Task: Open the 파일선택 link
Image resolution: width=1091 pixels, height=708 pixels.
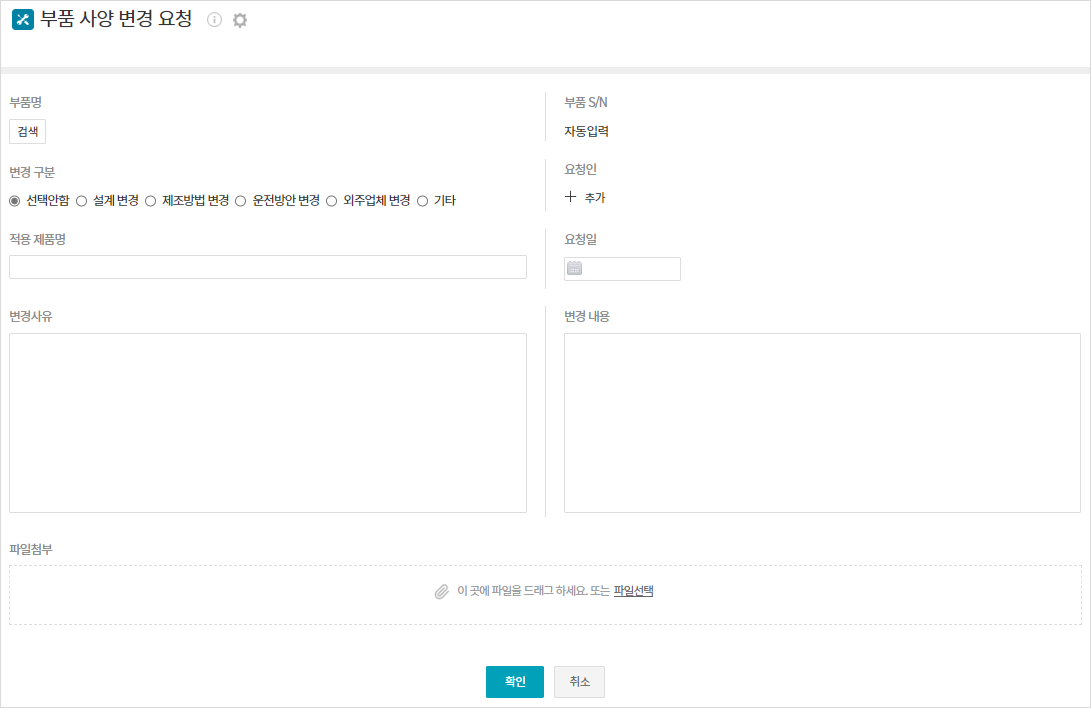Action: 633,591
